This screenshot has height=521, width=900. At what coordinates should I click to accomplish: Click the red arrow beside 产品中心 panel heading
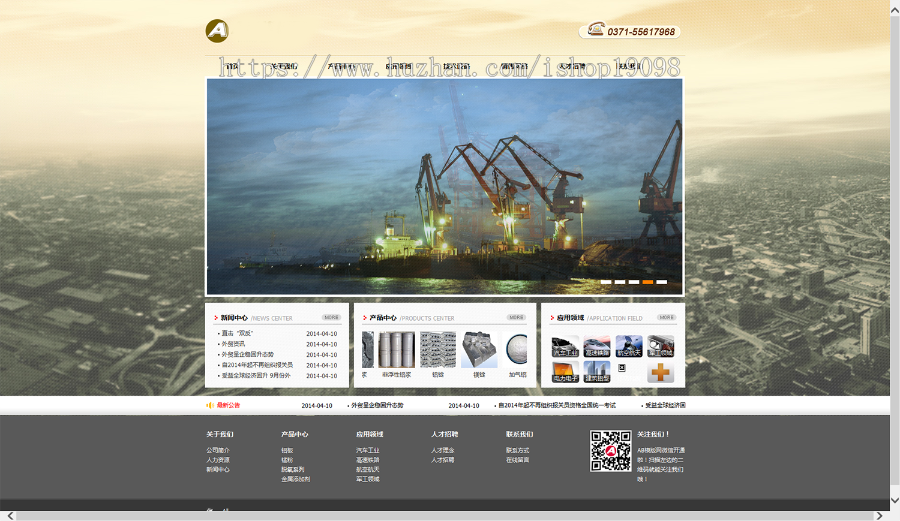pos(364,318)
